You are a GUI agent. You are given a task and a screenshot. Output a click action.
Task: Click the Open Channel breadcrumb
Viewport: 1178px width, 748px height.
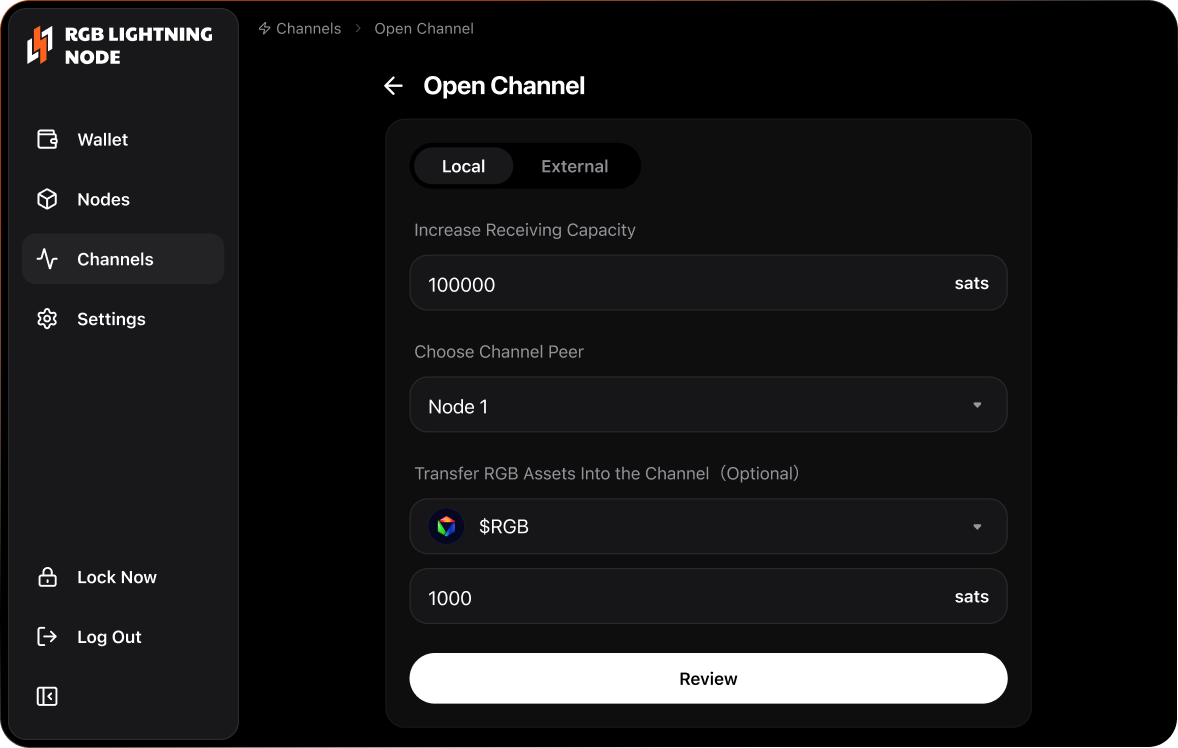click(424, 29)
